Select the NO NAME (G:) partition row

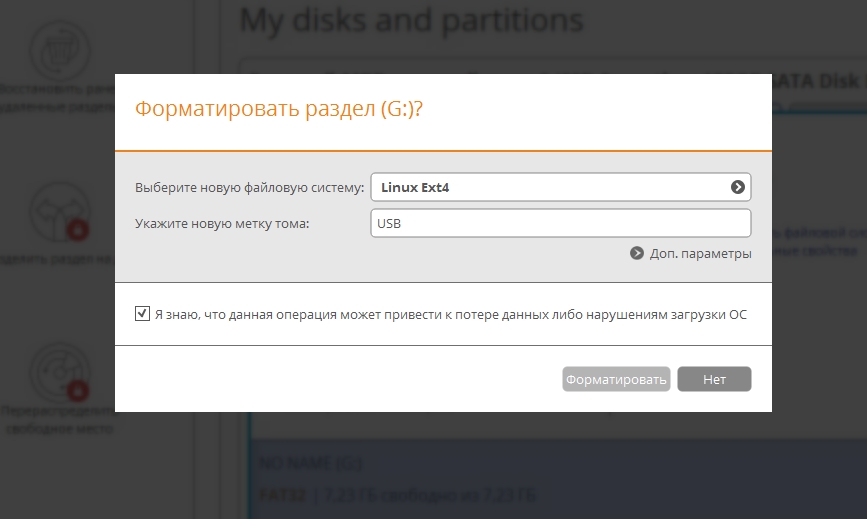(310, 464)
